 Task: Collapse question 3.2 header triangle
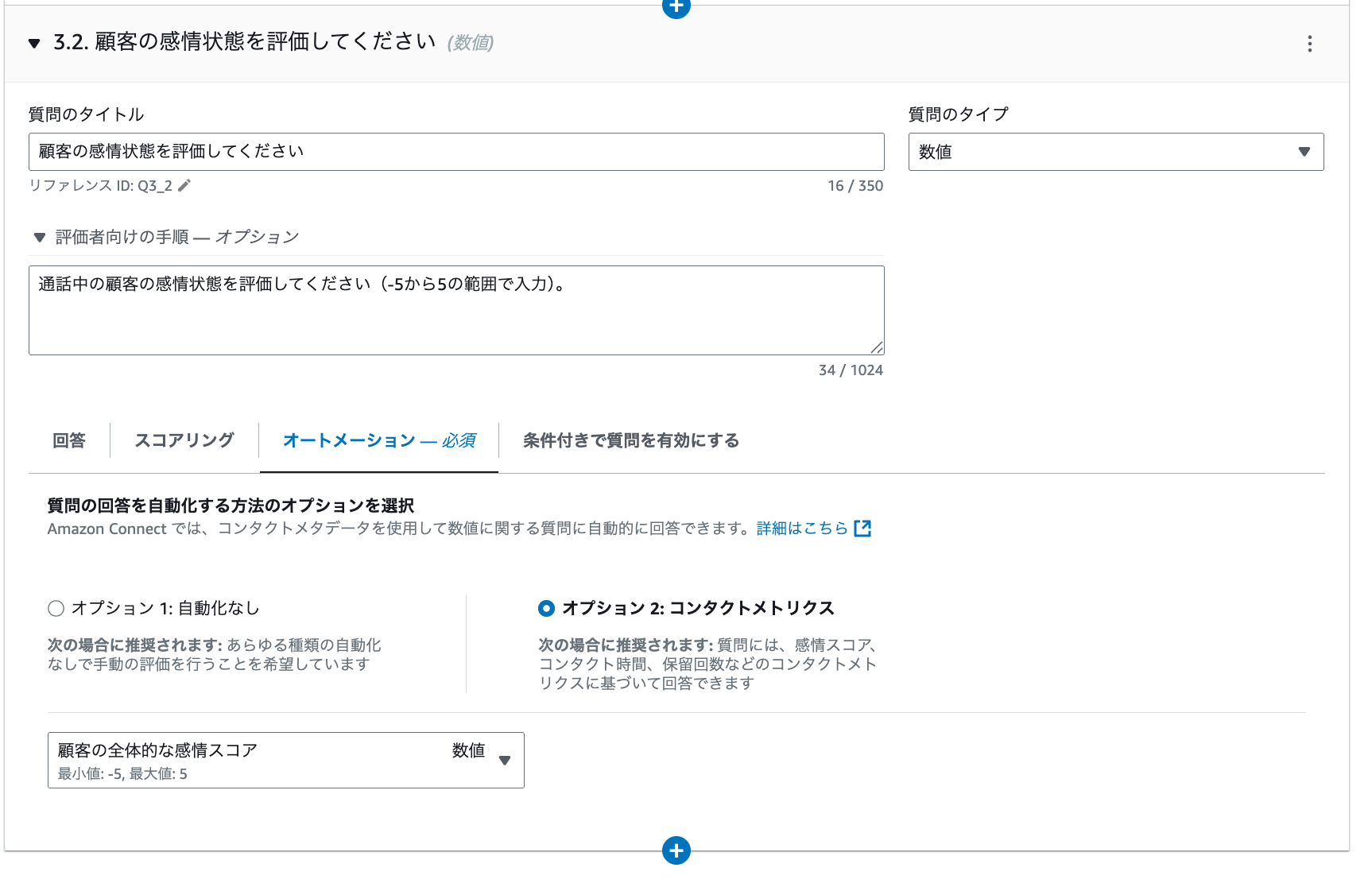point(34,43)
